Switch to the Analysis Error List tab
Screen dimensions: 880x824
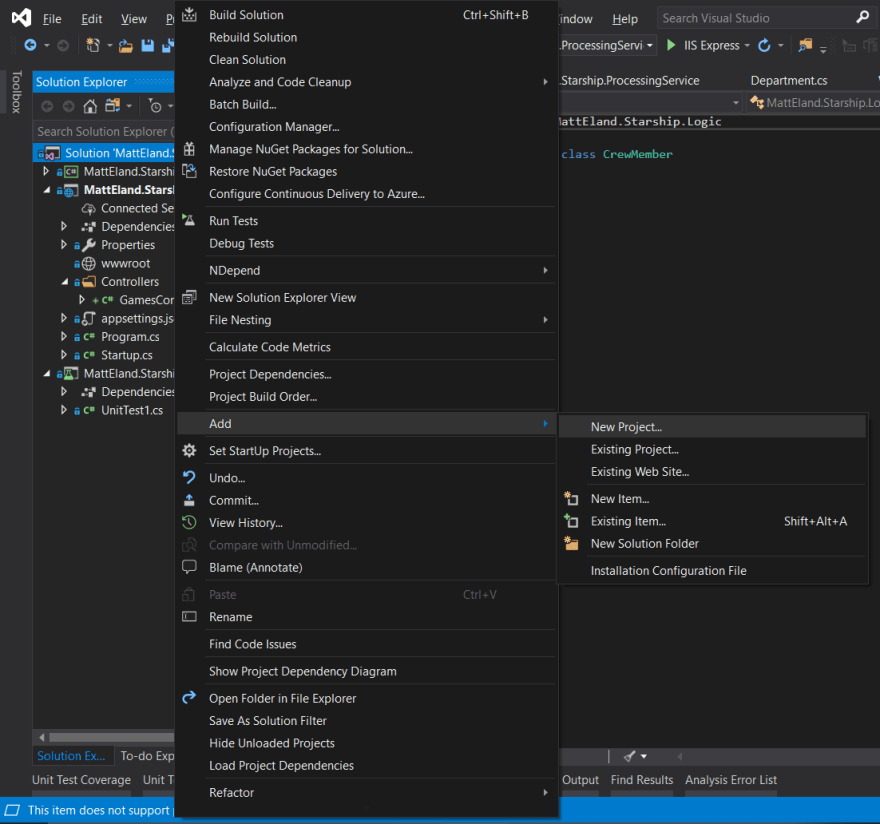click(733, 779)
